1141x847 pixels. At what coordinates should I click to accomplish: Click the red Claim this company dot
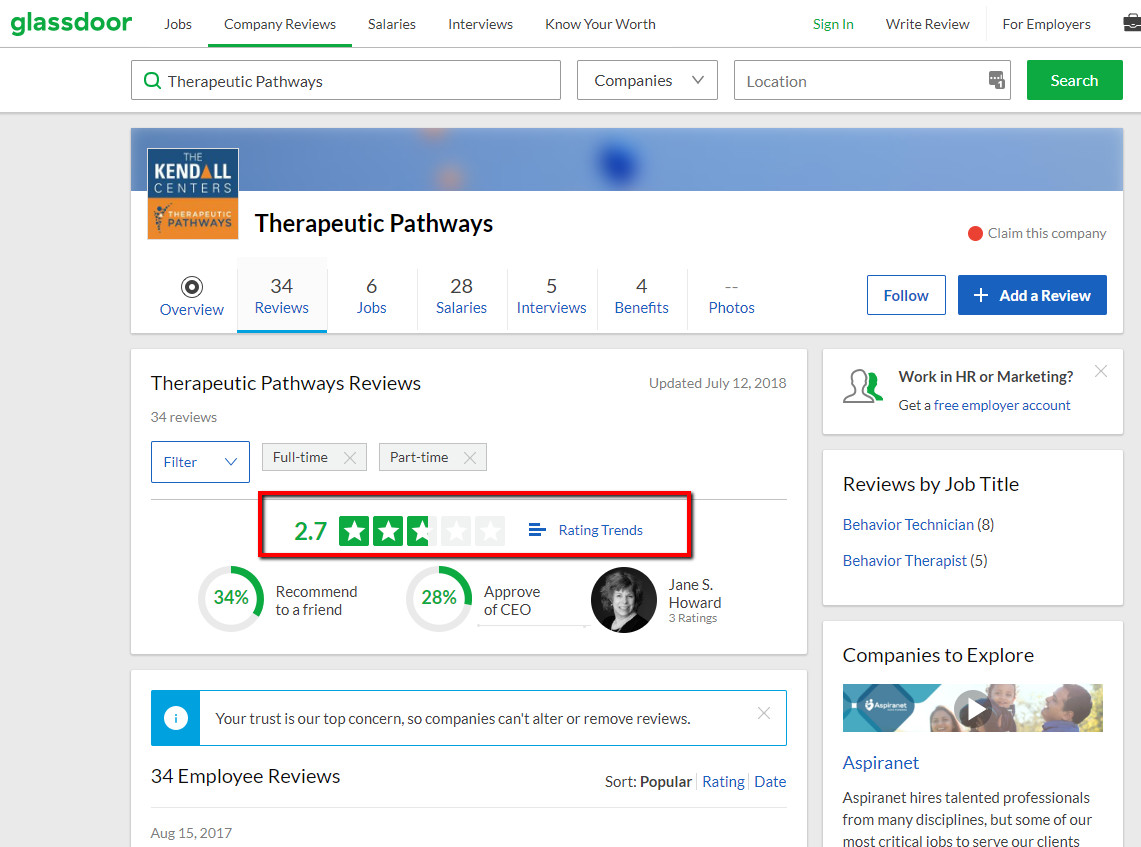pos(975,234)
